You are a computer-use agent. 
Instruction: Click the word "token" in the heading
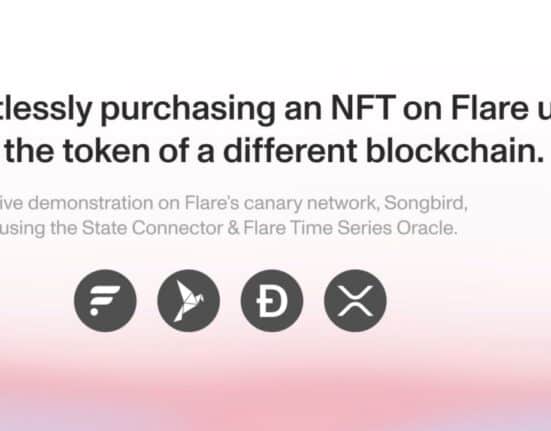(106, 151)
